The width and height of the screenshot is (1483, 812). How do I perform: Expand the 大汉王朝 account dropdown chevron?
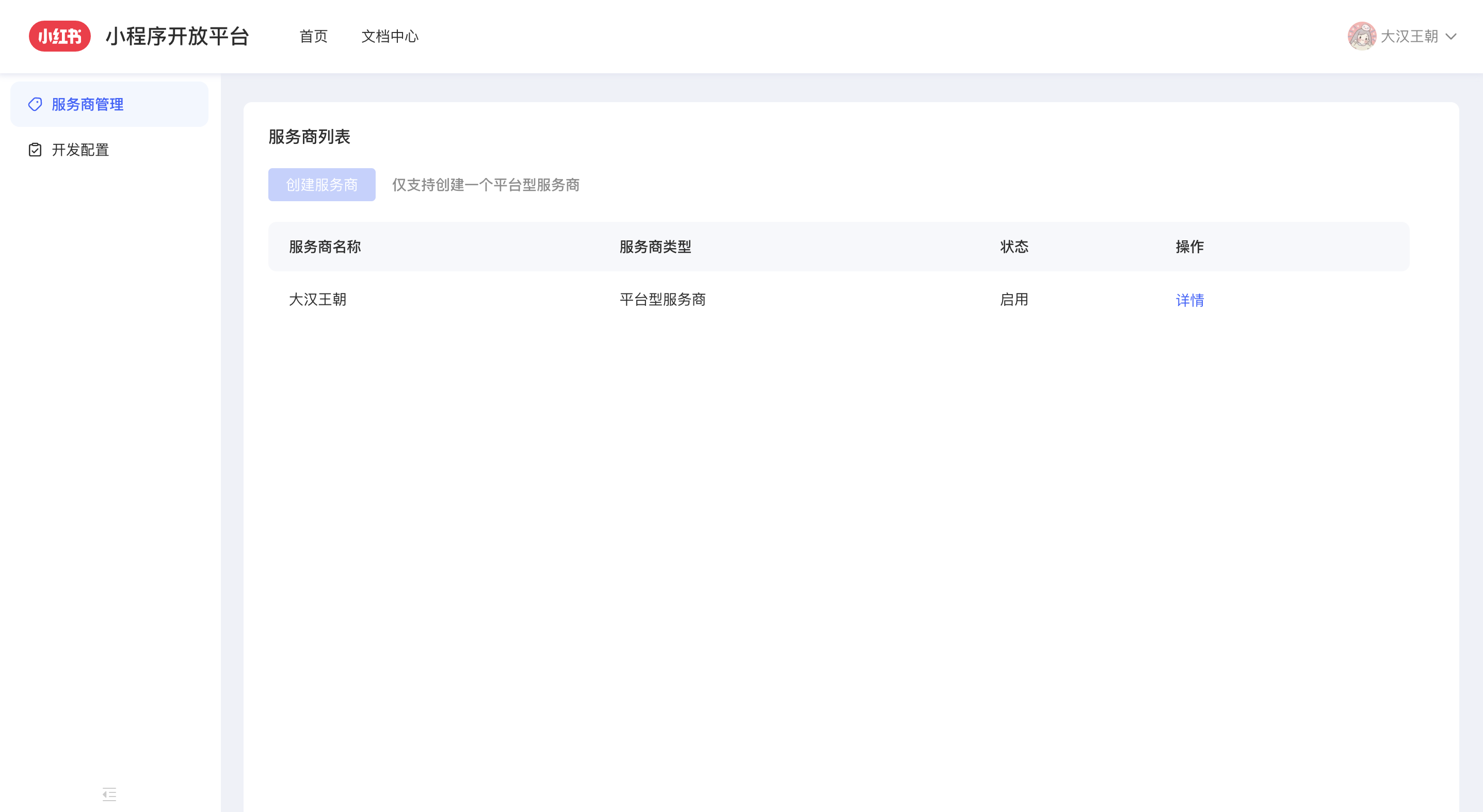pos(1451,37)
